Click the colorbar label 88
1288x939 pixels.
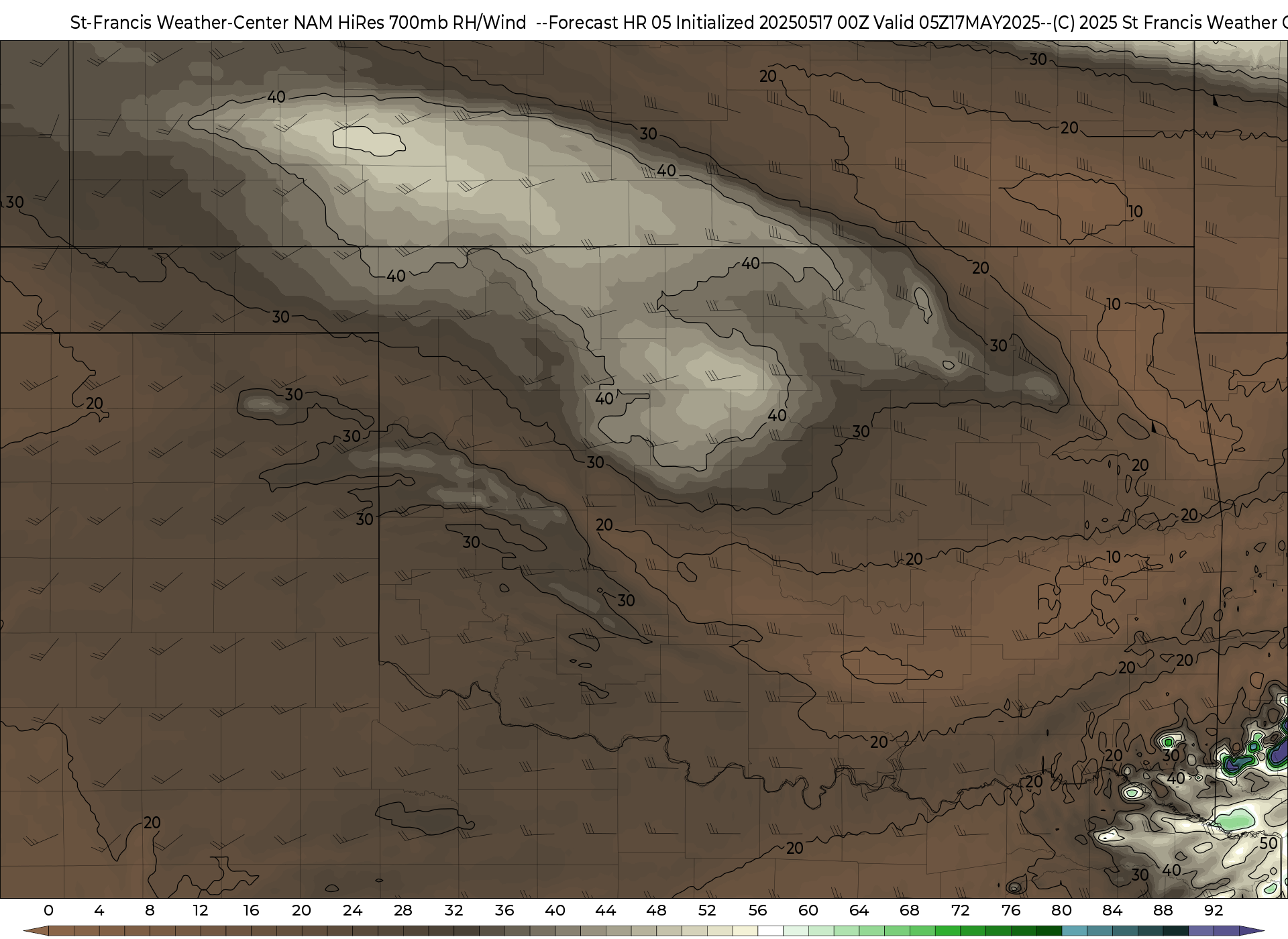[1163, 910]
